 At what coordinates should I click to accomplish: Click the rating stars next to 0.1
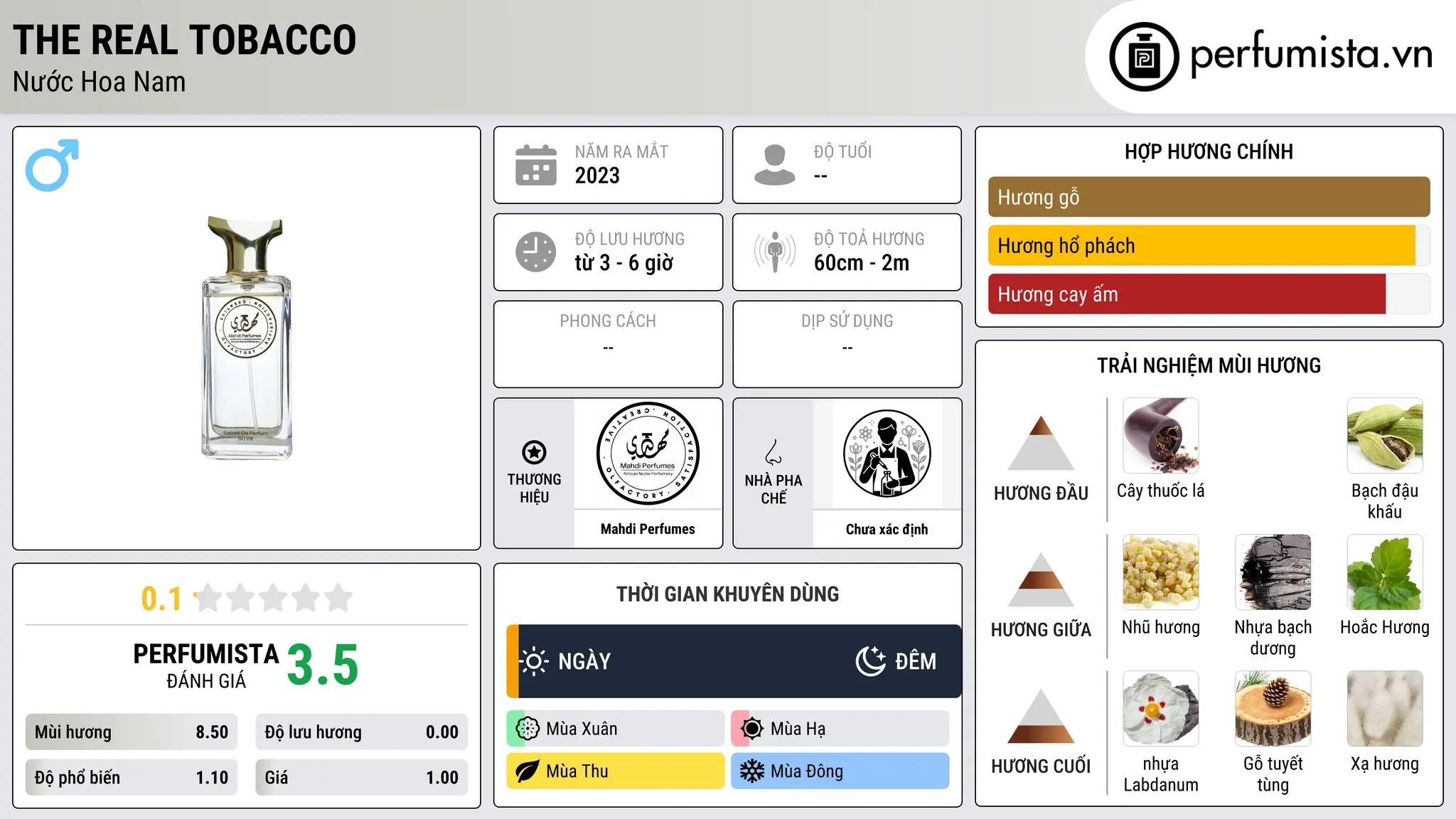[274, 598]
